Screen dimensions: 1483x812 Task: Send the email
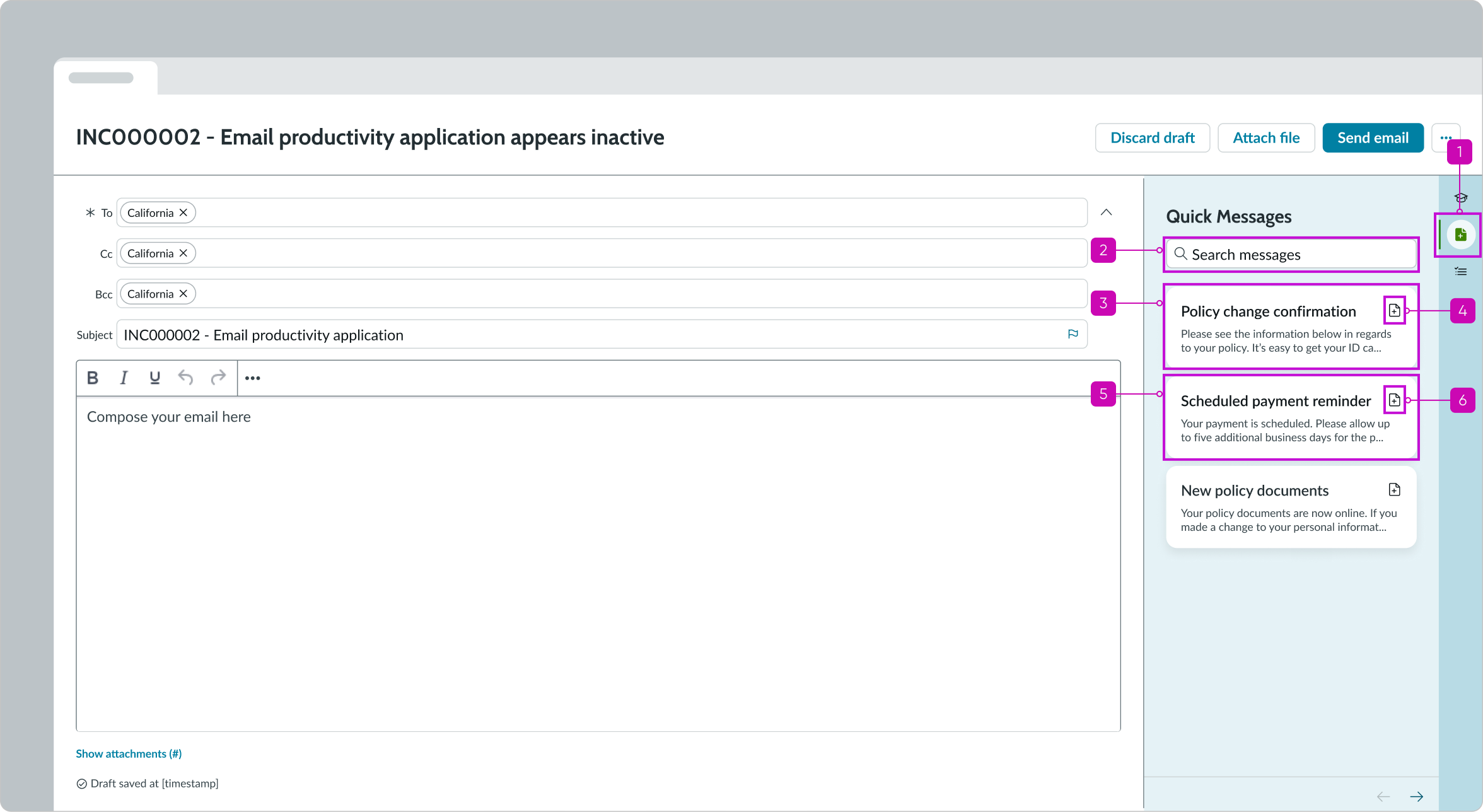(x=1373, y=137)
